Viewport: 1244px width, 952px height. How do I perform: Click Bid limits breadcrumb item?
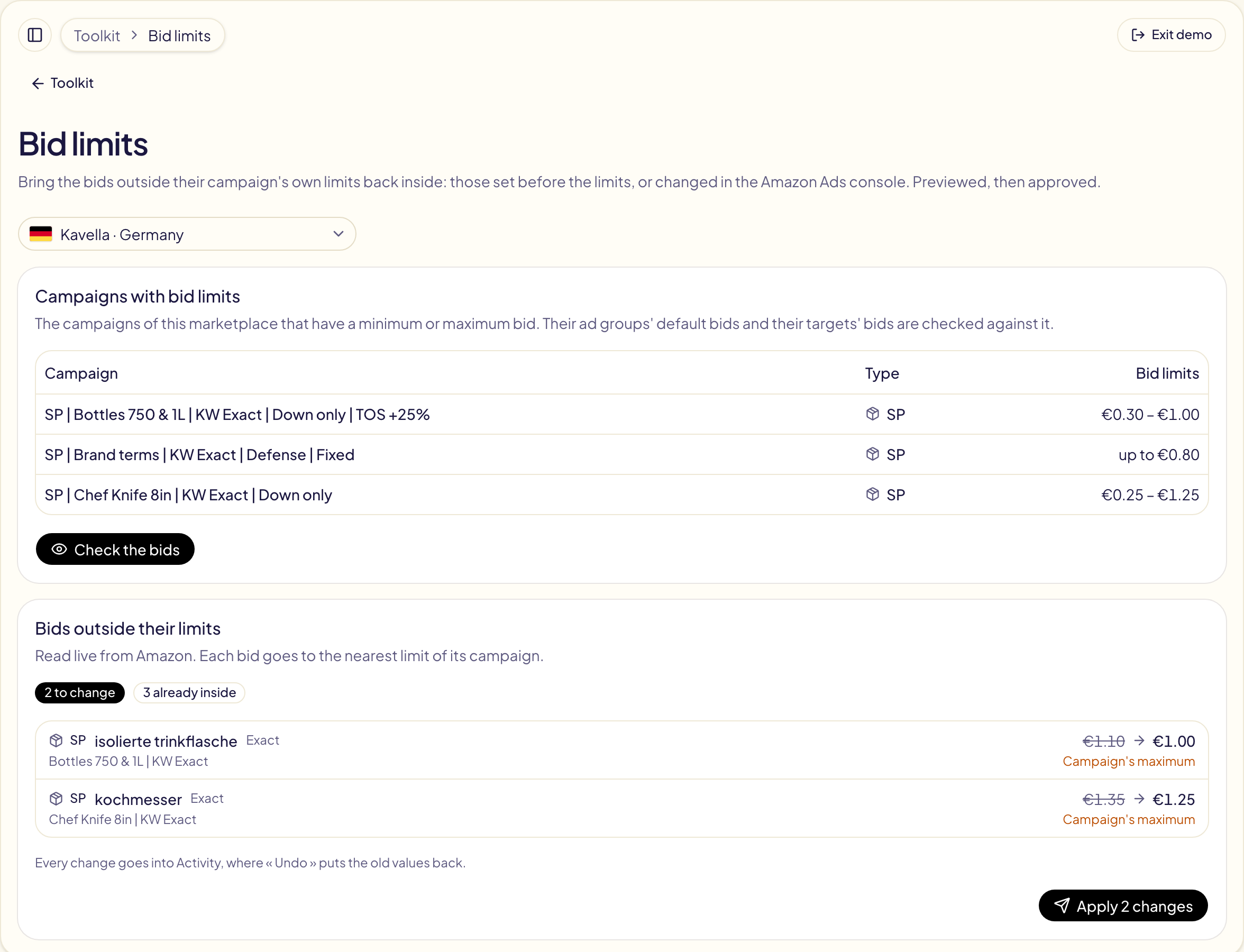tap(179, 36)
